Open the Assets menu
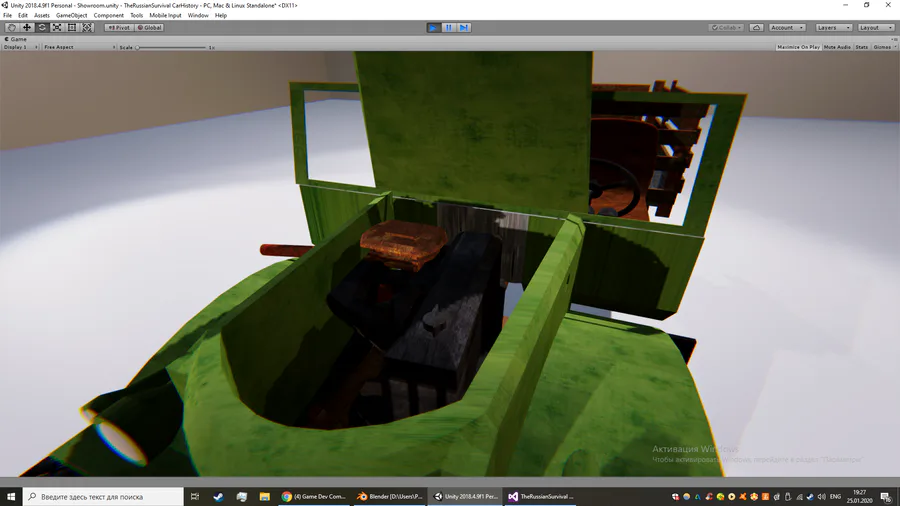 click(x=42, y=15)
